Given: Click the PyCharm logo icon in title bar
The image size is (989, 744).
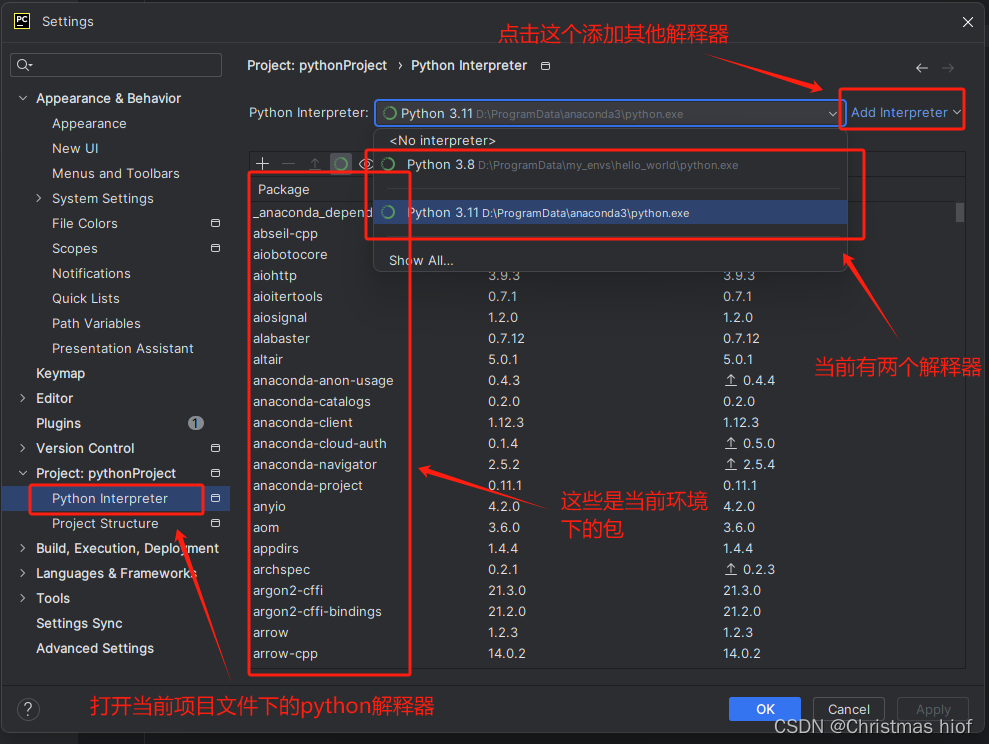Looking at the screenshot, I should point(22,21).
